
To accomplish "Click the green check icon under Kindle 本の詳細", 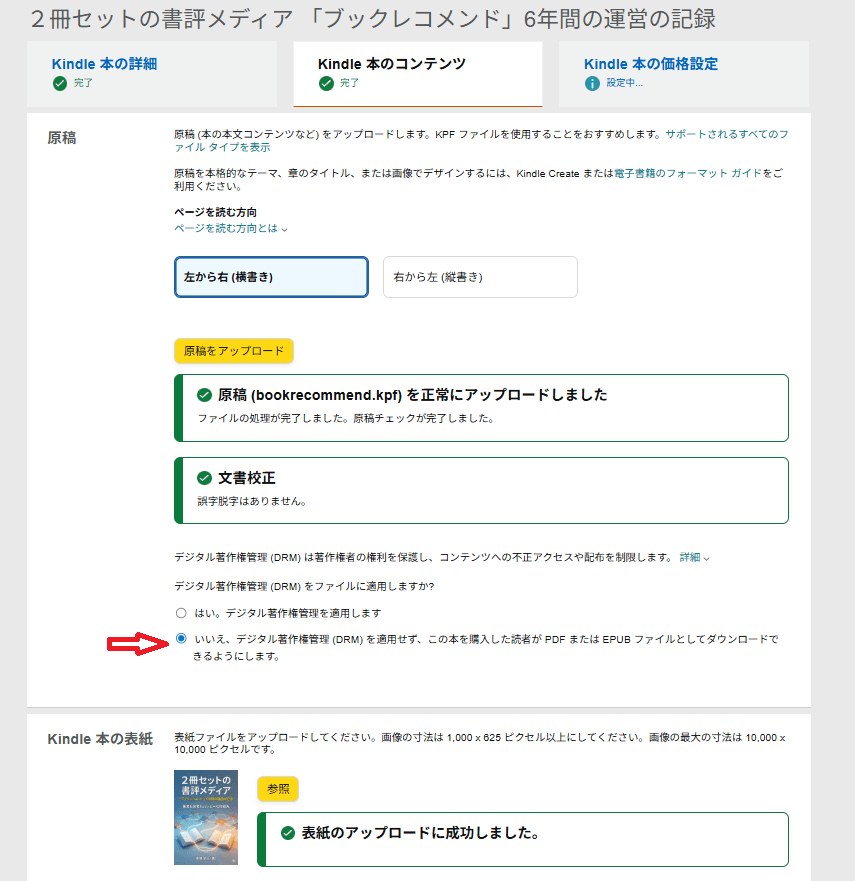I will click(60, 84).
